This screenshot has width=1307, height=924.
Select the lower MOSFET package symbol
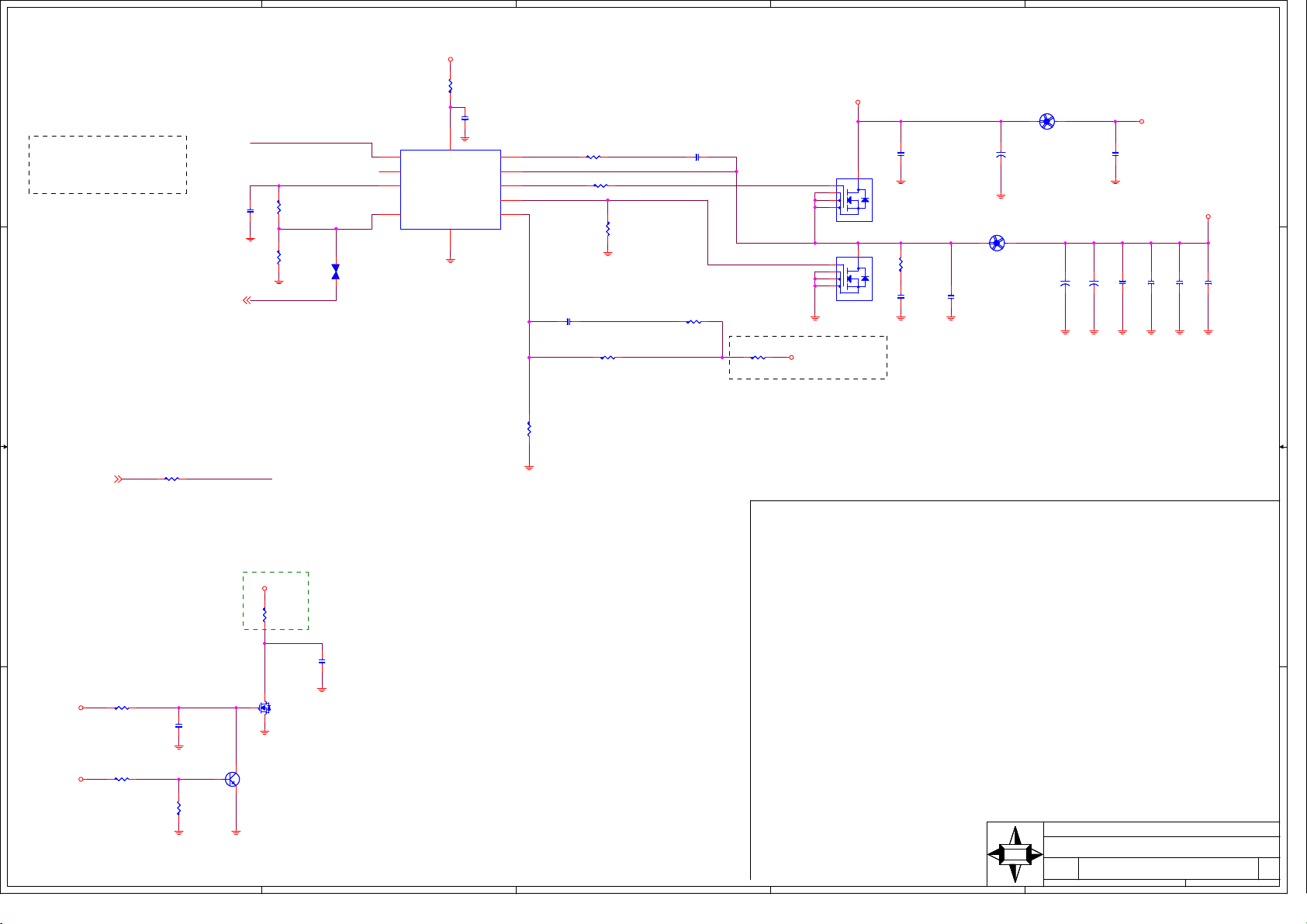click(x=854, y=279)
